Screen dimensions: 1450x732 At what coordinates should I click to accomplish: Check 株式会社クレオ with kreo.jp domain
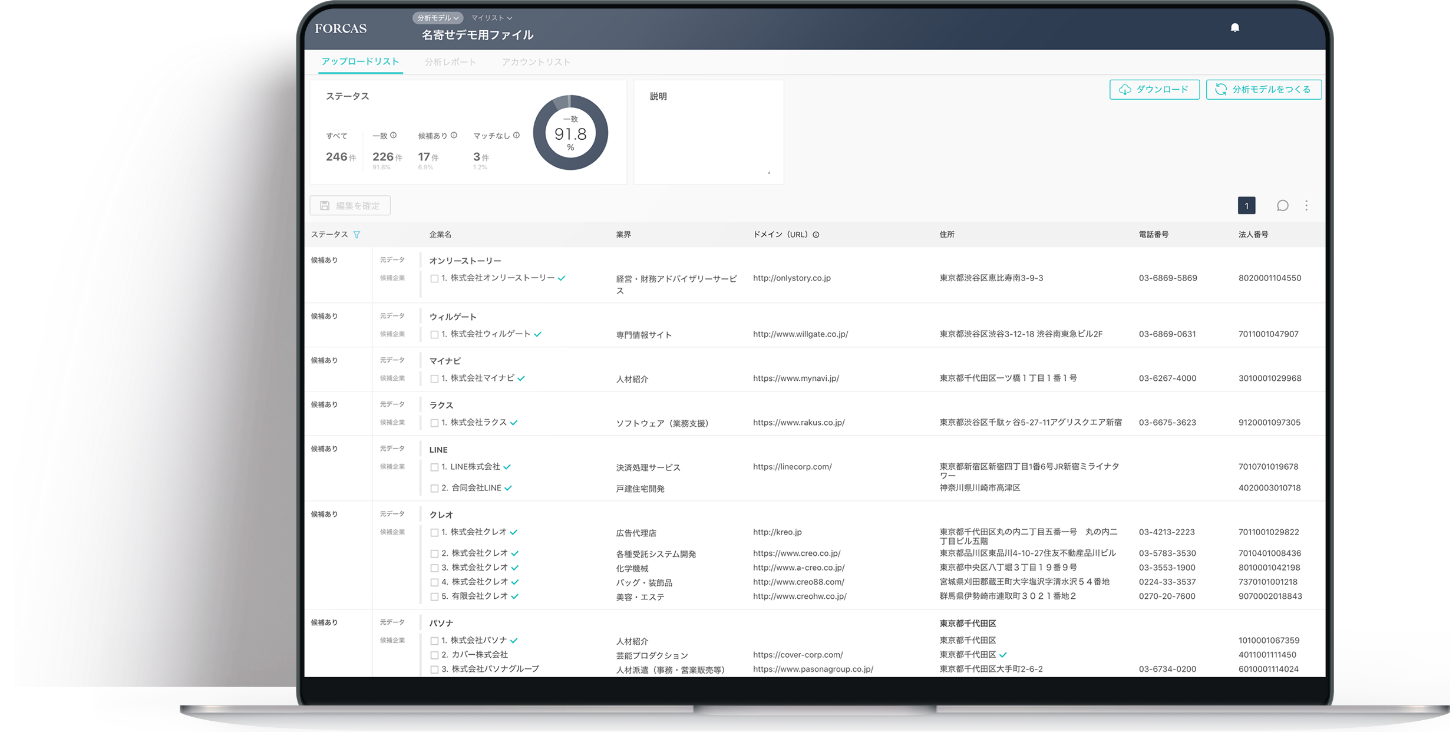coord(434,532)
